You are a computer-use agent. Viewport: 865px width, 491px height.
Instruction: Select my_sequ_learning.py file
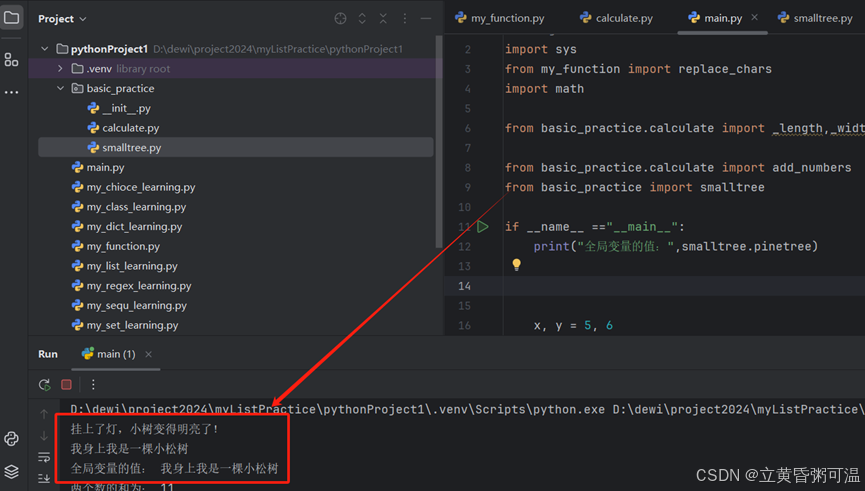[x=129, y=306]
